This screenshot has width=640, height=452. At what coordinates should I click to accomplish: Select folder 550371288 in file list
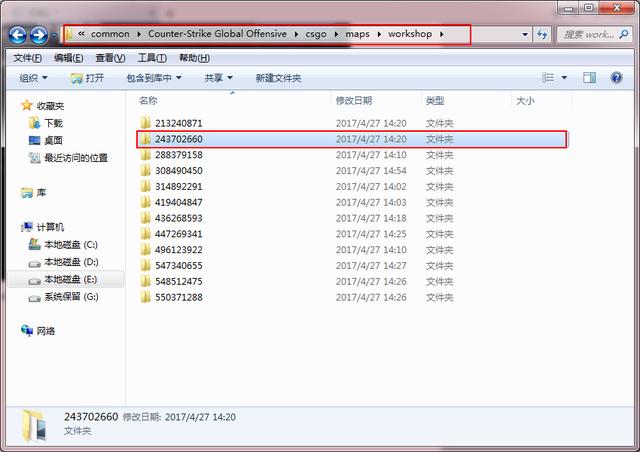pyautogui.click(x=178, y=297)
